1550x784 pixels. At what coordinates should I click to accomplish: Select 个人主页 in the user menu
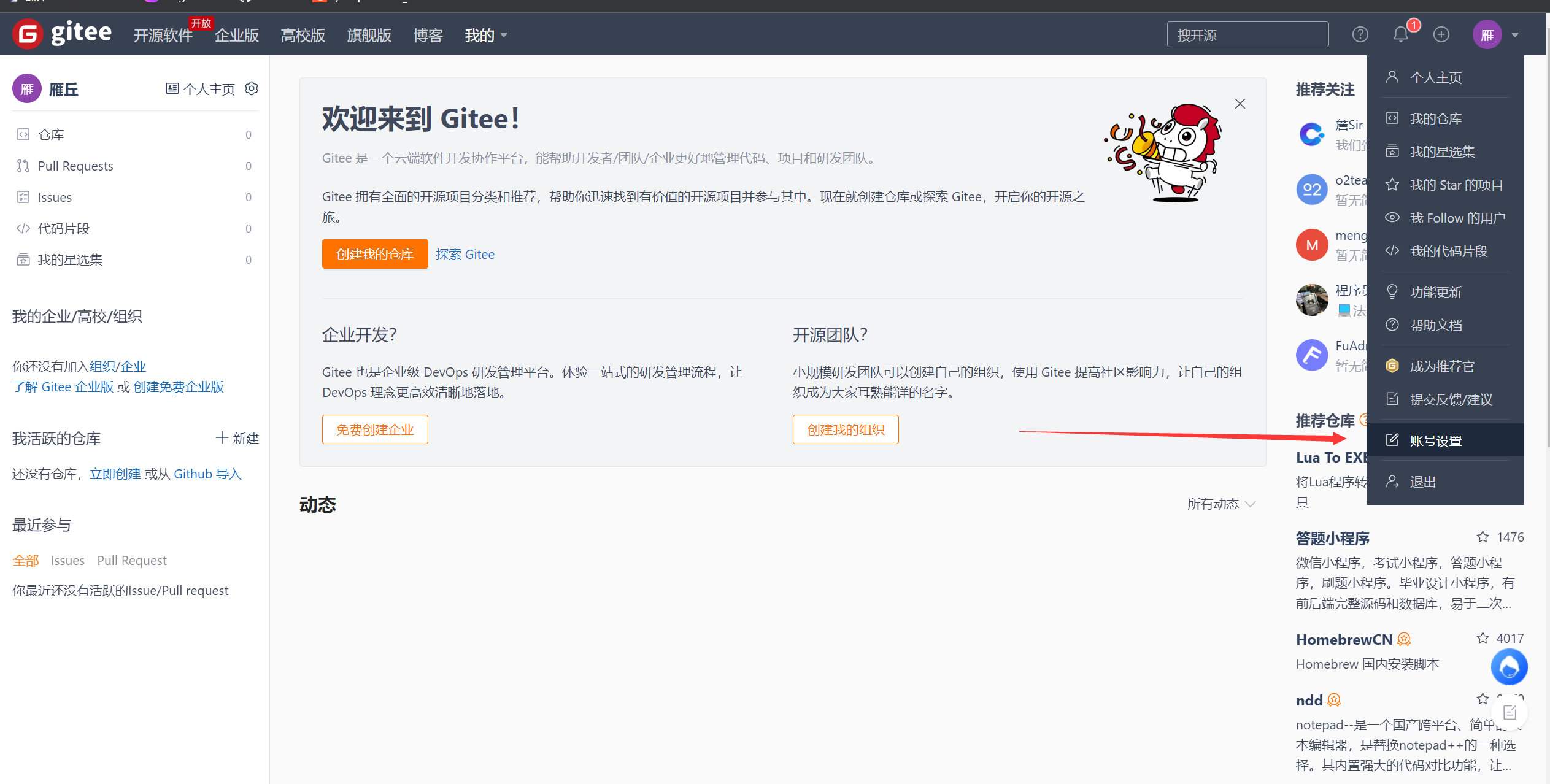(x=1445, y=77)
